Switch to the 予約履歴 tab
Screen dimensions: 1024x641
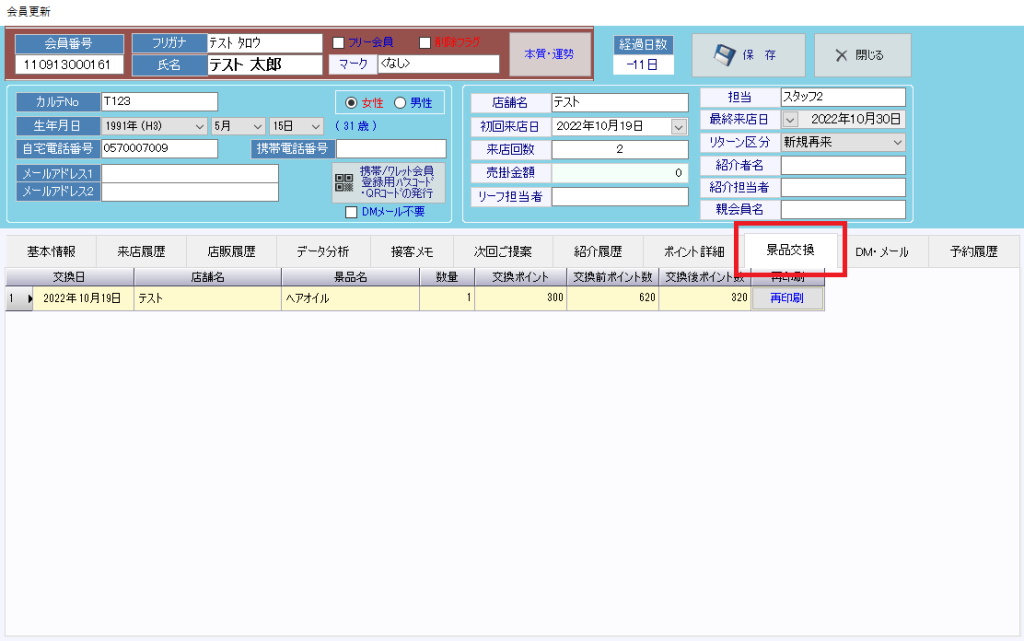(973, 252)
